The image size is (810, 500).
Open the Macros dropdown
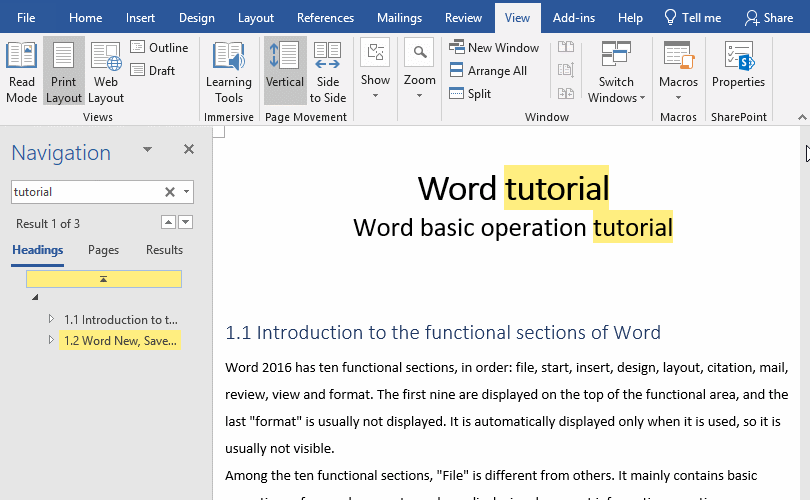[x=678, y=72]
